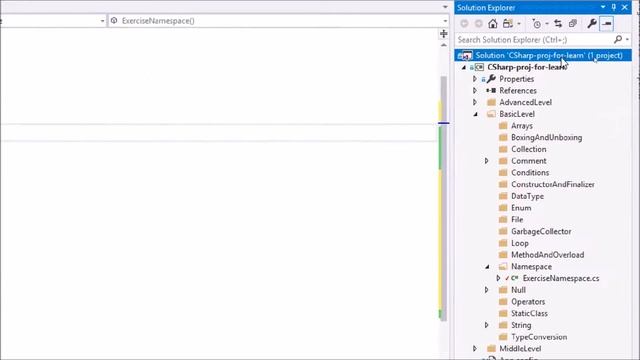Select the File folder
The image size is (640, 360).
point(517,220)
